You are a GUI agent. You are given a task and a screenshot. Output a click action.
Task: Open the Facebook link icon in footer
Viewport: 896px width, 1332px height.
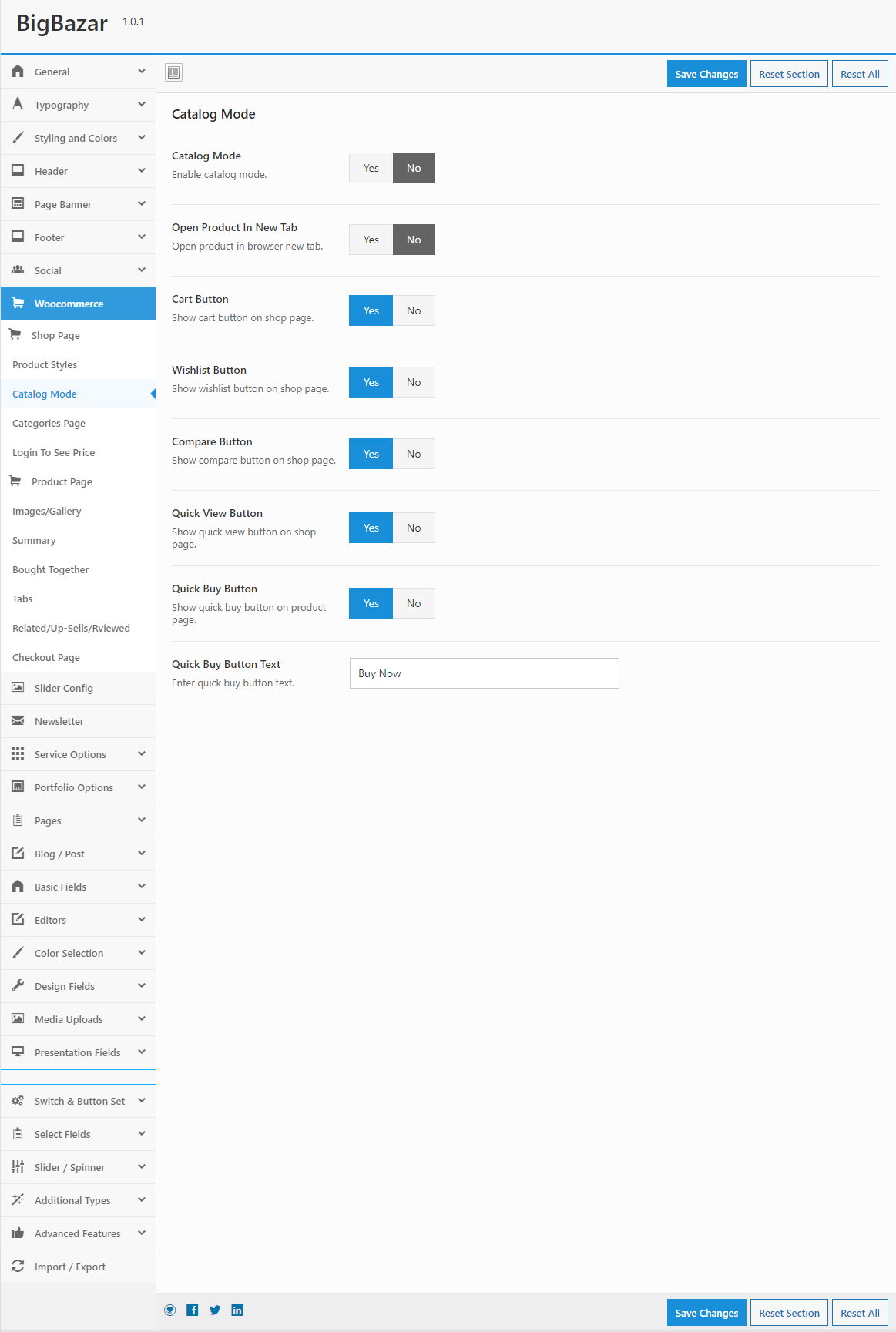coord(193,1310)
